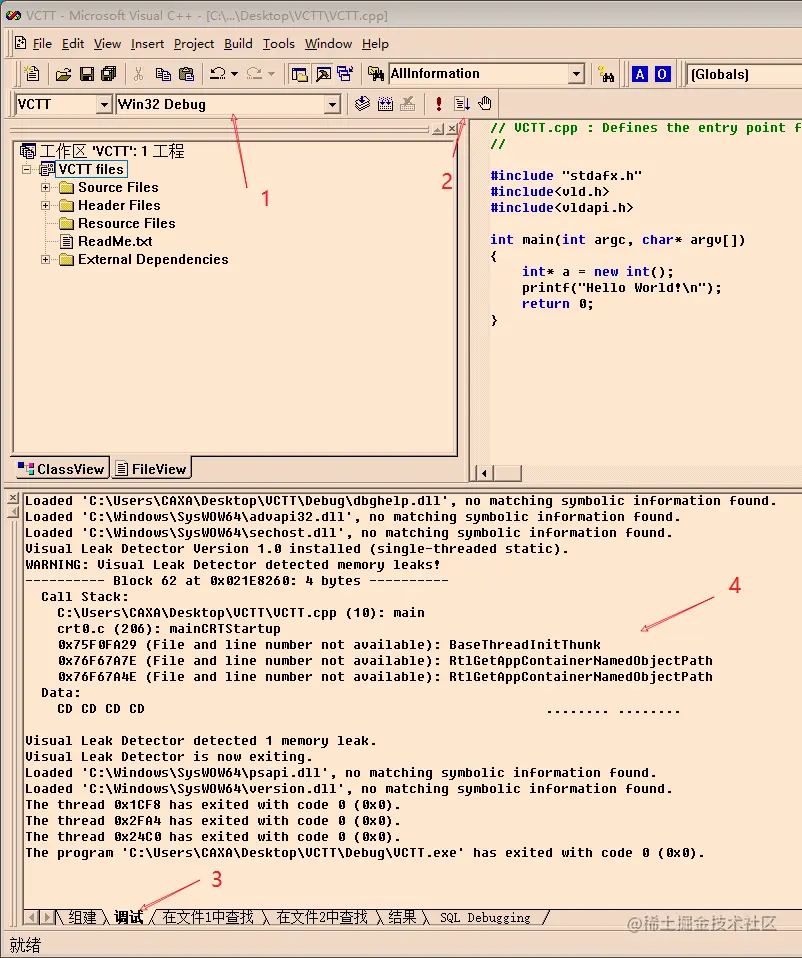Expand the Source Files folder
The width and height of the screenshot is (802, 958).
click(45, 187)
